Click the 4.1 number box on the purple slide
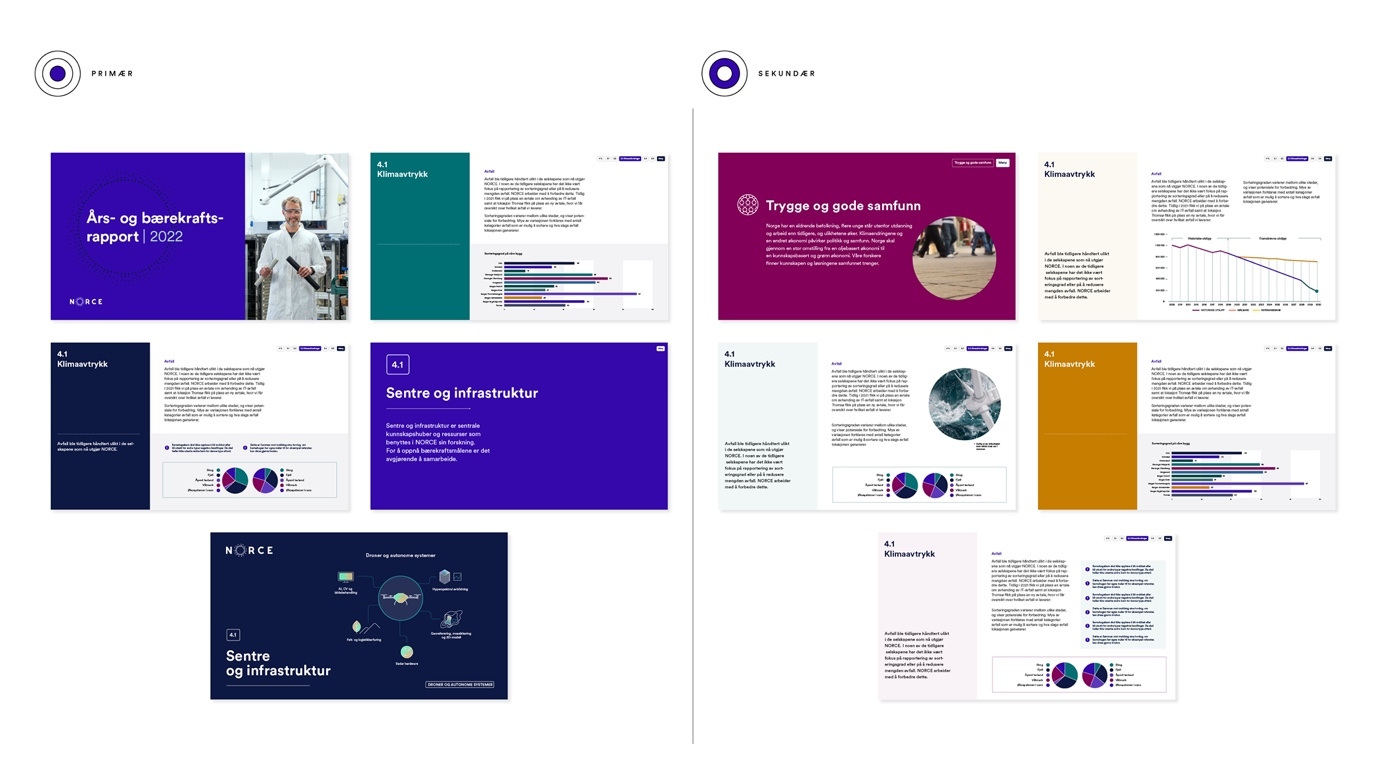Viewport: 1386px width, 780px height. click(x=398, y=365)
